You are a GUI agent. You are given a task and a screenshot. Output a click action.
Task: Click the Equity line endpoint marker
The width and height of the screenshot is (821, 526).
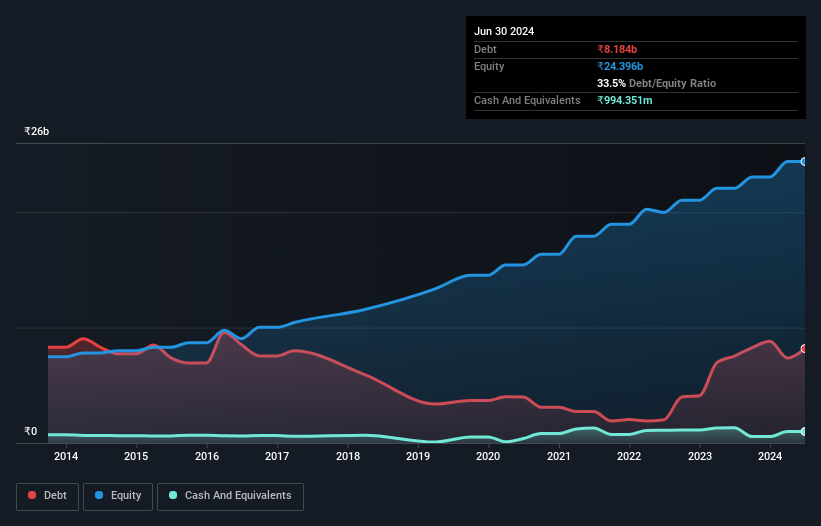(804, 162)
